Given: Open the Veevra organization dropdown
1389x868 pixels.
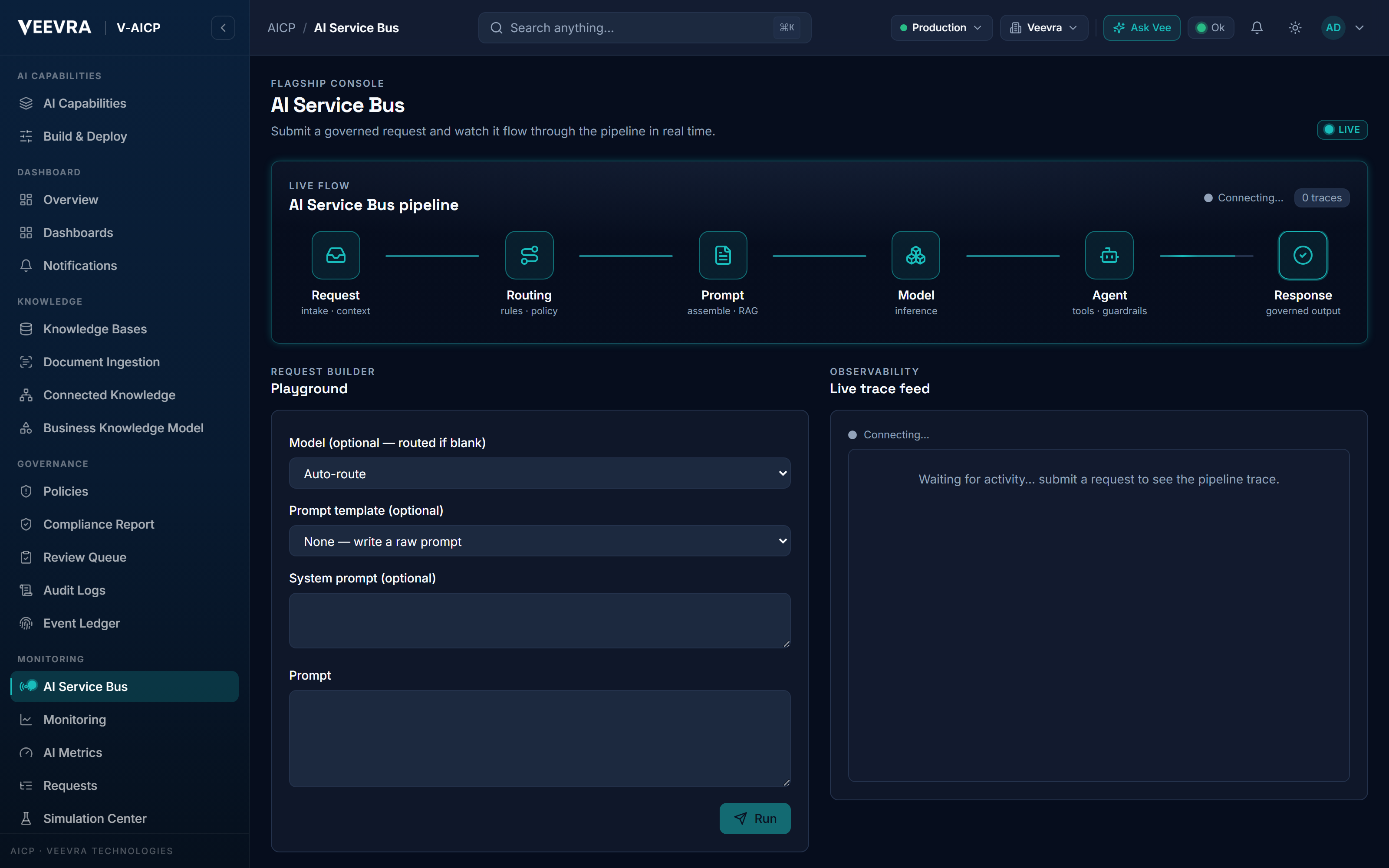Looking at the screenshot, I should [1043, 27].
